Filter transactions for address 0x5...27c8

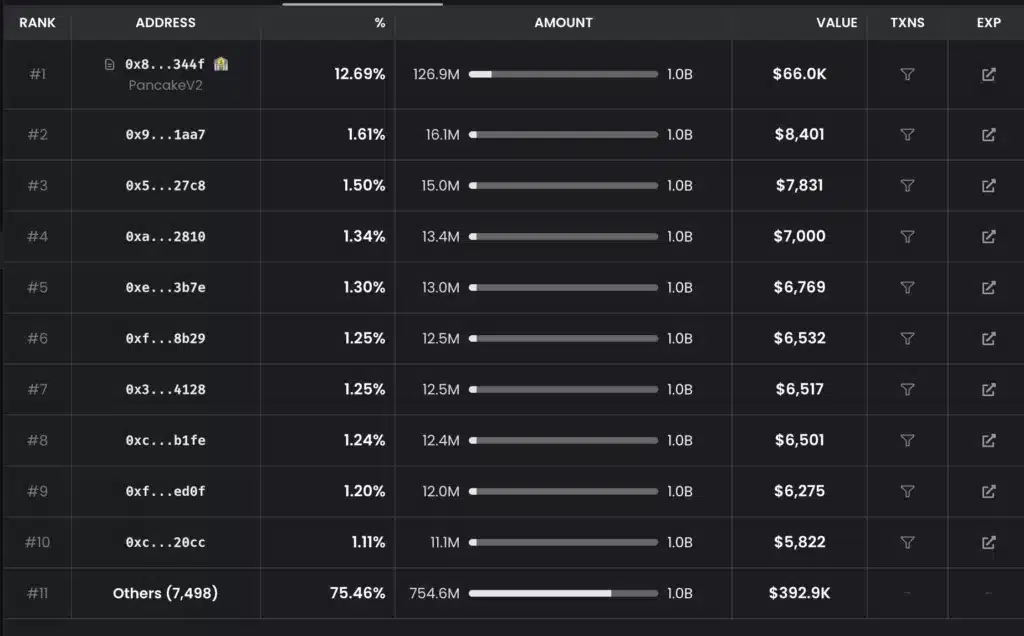pyautogui.click(x=907, y=185)
